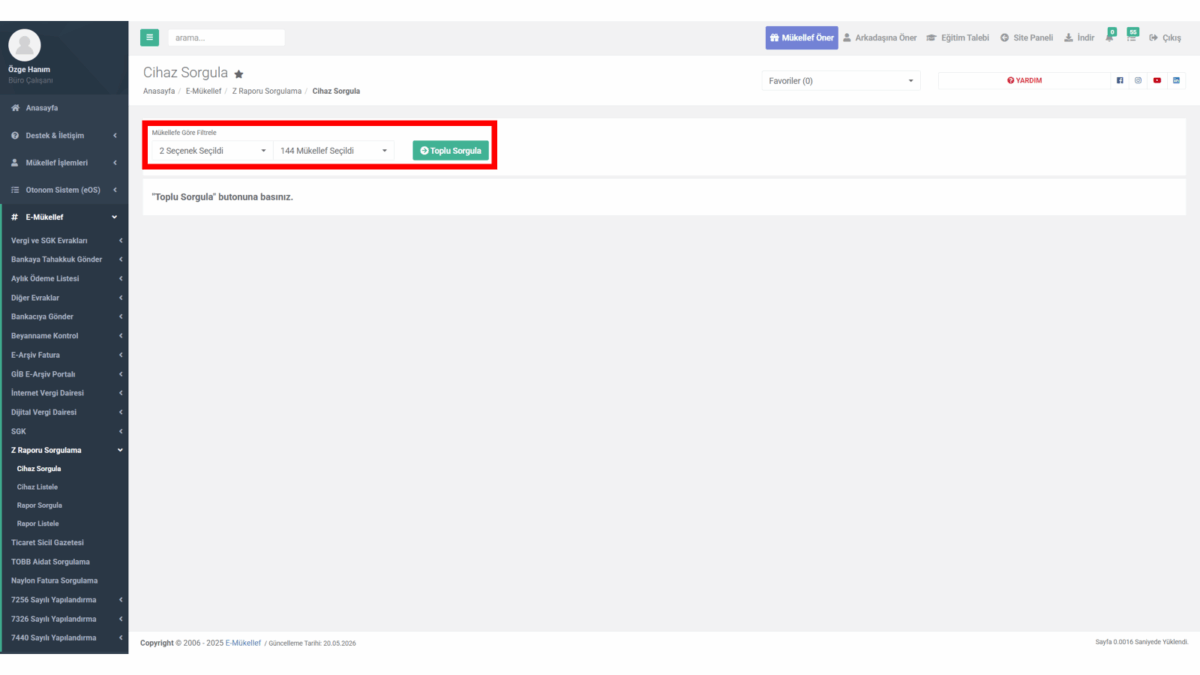
Task: Open the Instagram social icon
Action: (x=1138, y=81)
